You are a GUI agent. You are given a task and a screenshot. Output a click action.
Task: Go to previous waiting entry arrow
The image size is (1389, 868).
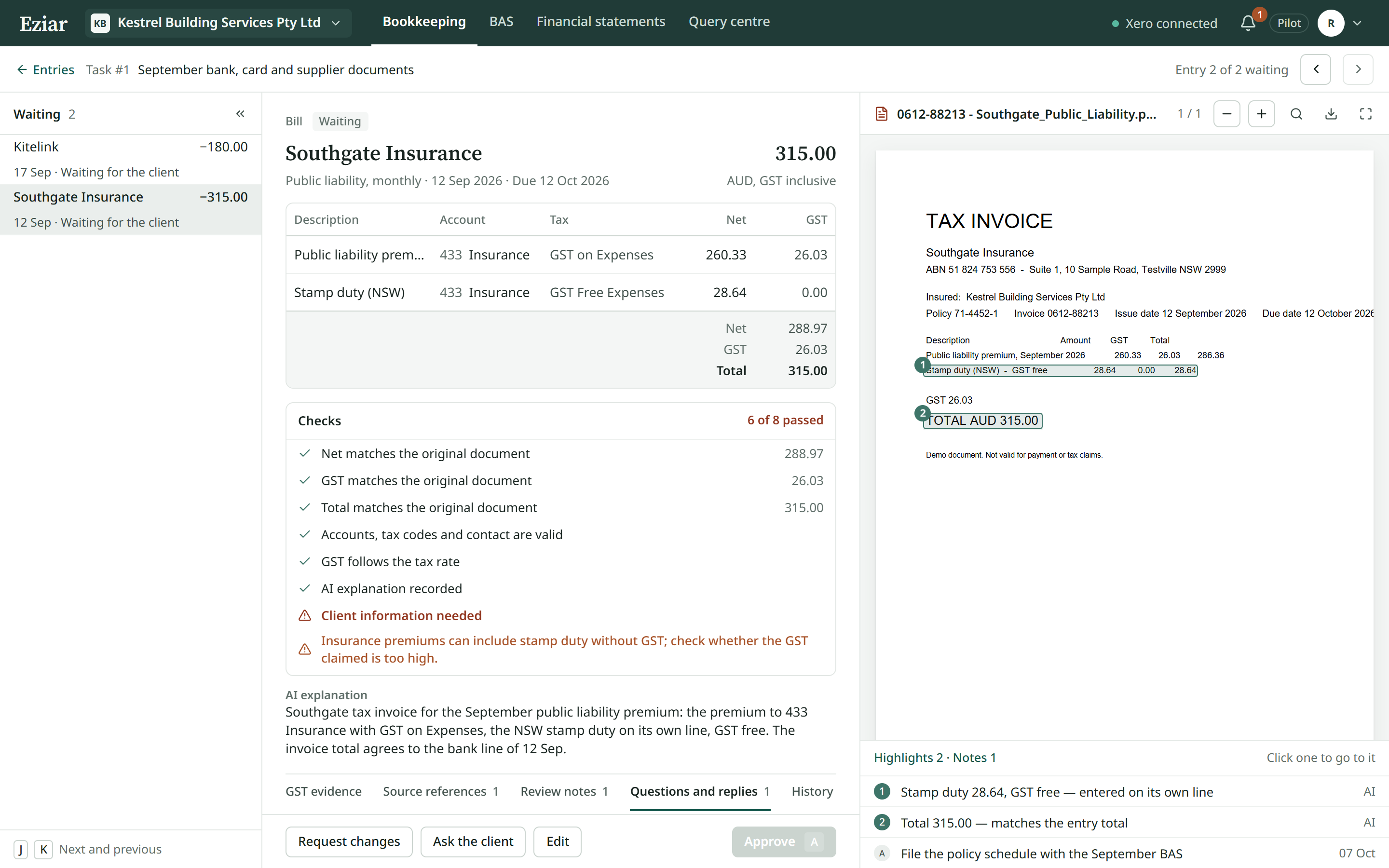click(1316, 69)
